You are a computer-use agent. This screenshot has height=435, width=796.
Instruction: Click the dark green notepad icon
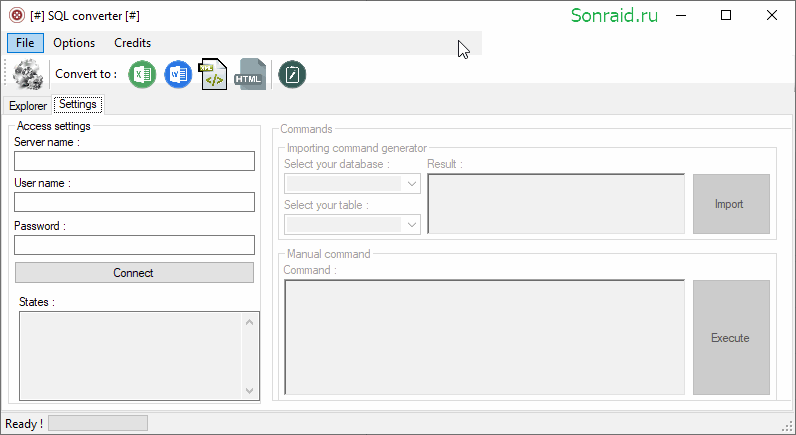(292, 75)
